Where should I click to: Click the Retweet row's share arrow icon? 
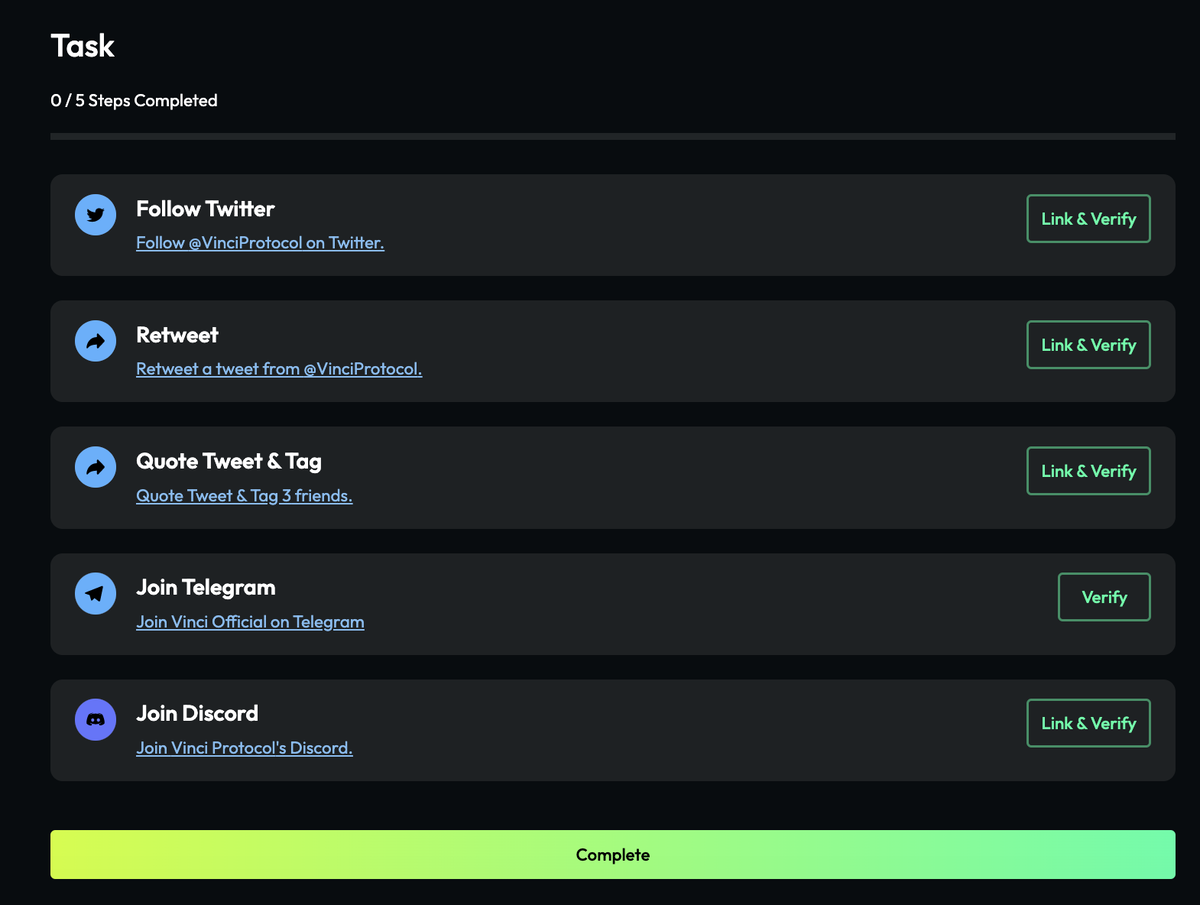[95, 341]
